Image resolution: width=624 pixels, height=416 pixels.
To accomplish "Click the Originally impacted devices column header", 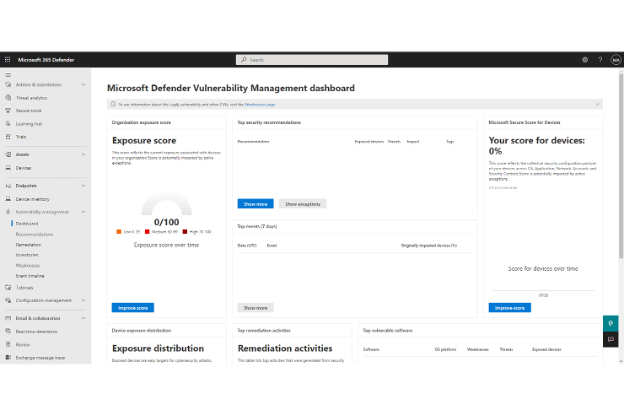I will pyautogui.click(x=429, y=246).
